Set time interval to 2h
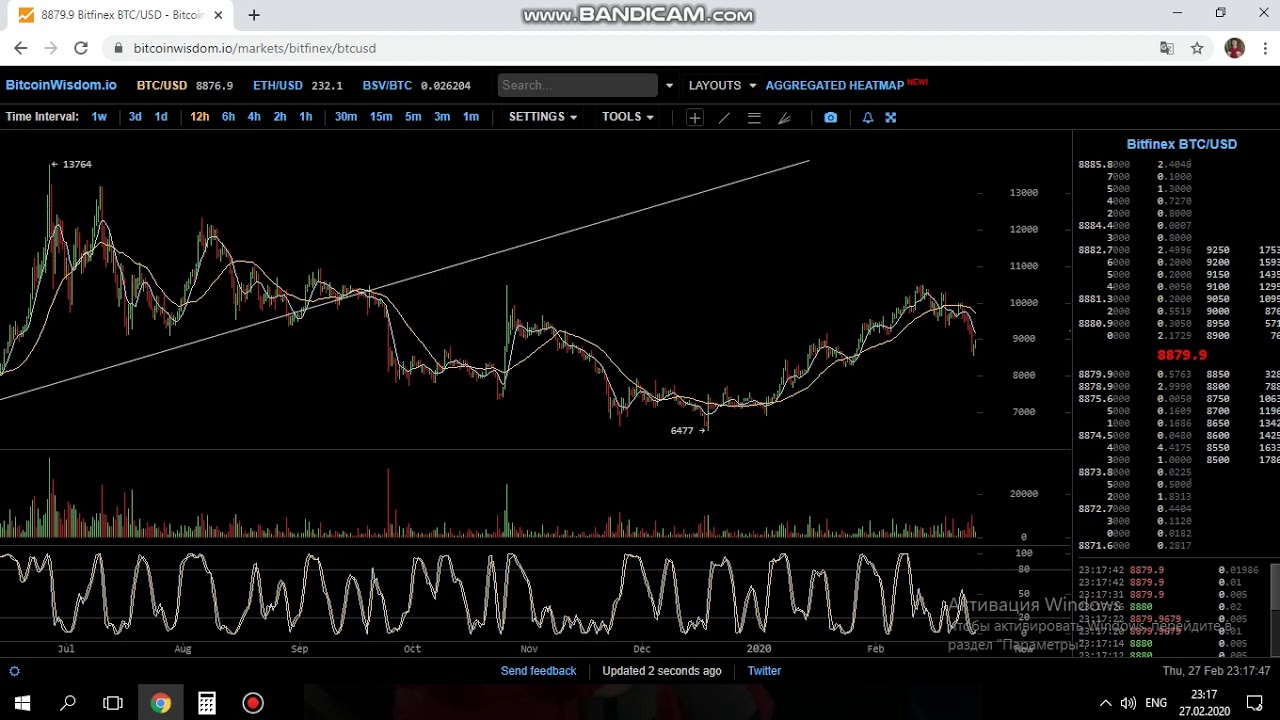Image resolution: width=1280 pixels, height=720 pixels. point(280,117)
